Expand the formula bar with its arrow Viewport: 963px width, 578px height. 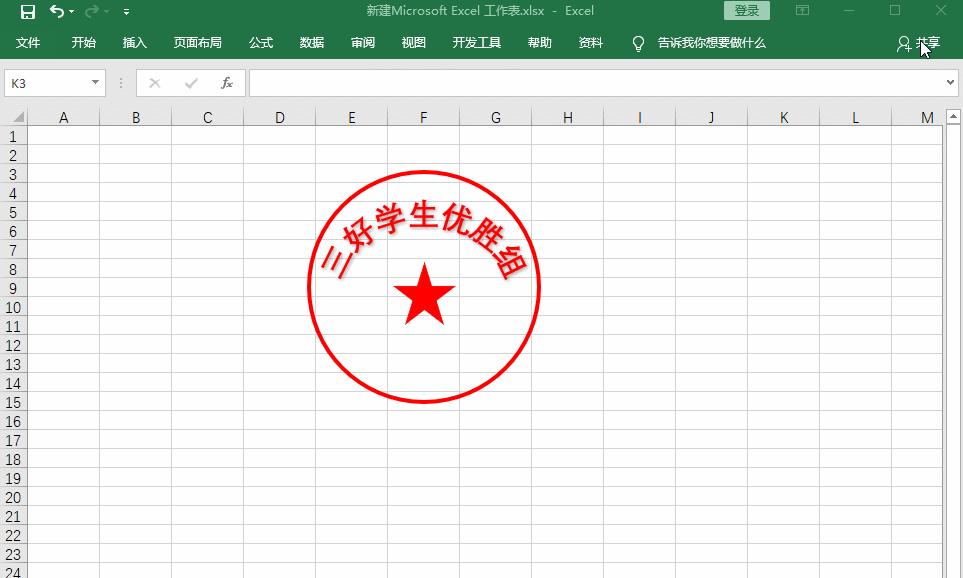click(950, 83)
